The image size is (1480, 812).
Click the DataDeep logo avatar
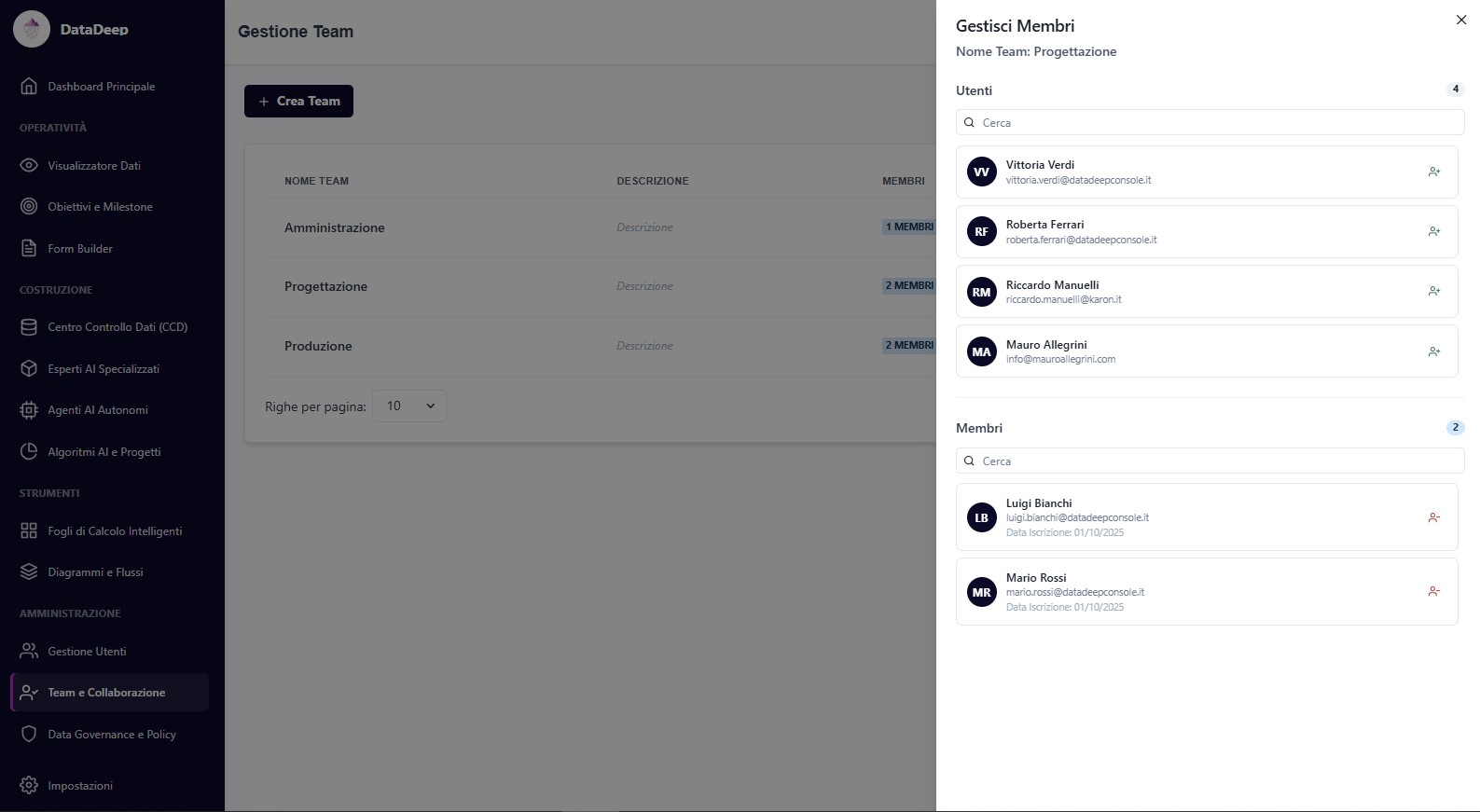tap(32, 30)
